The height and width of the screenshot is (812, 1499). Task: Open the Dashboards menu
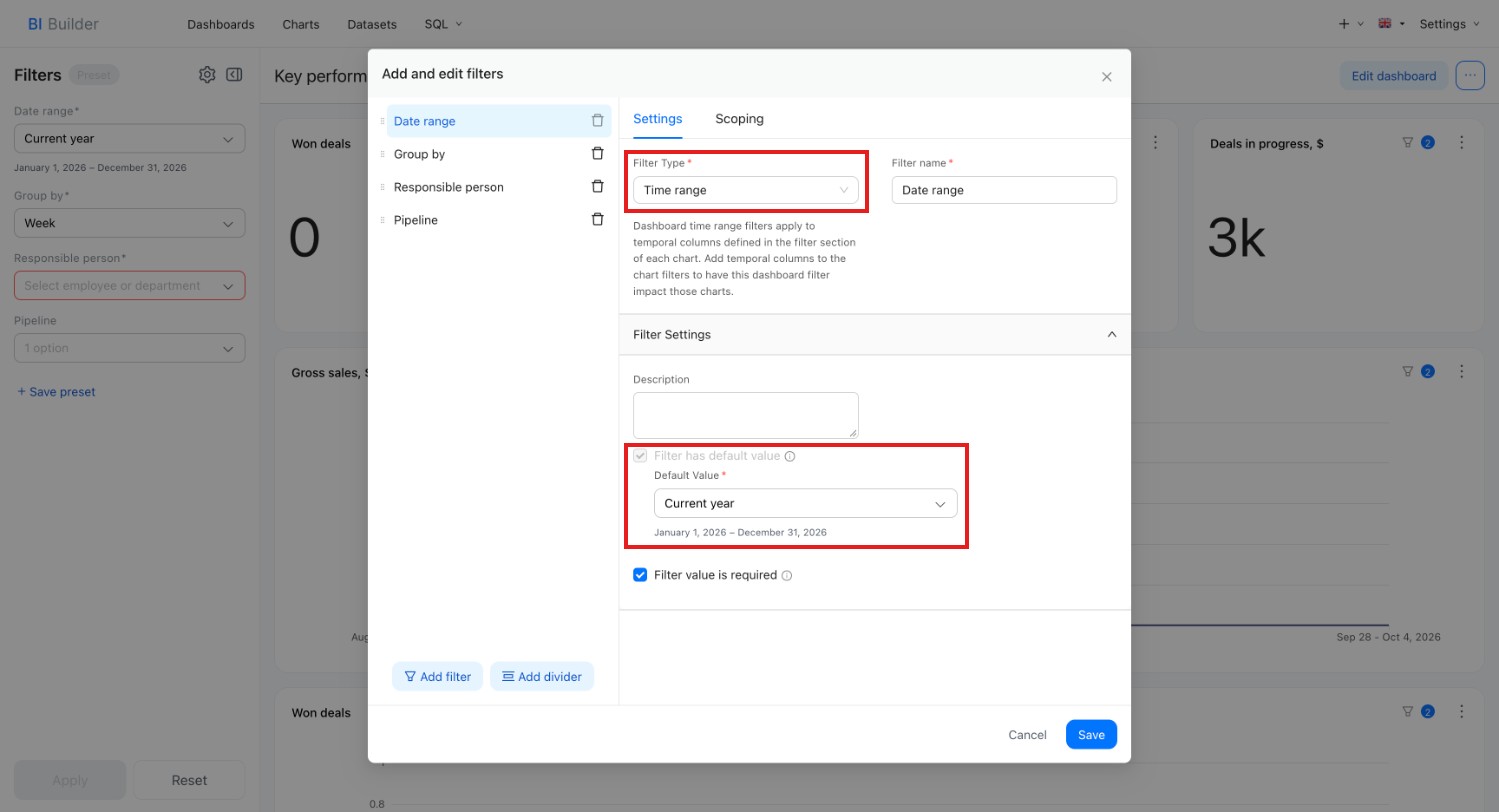[221, 24]
